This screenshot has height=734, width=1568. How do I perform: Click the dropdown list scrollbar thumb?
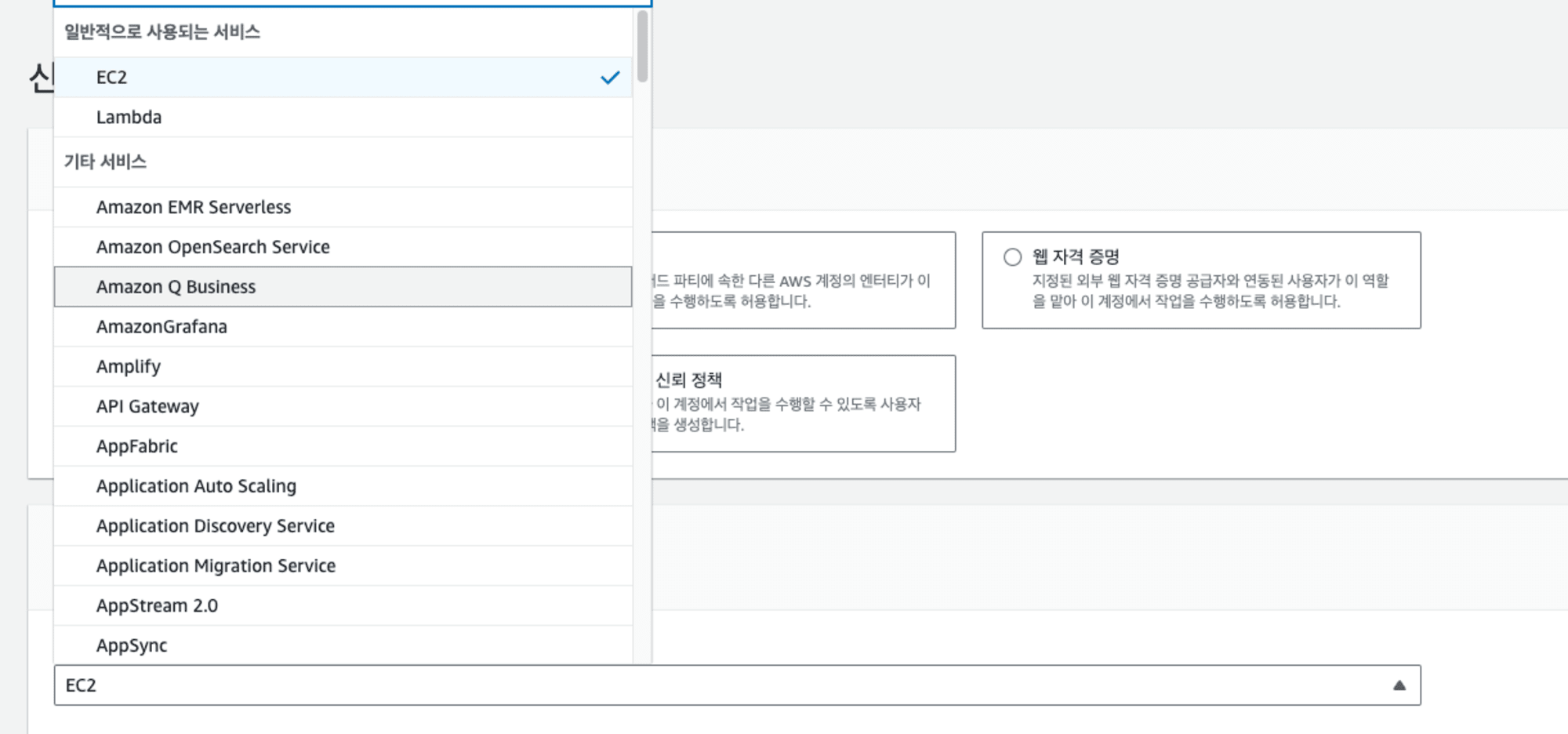click(643, 46)
